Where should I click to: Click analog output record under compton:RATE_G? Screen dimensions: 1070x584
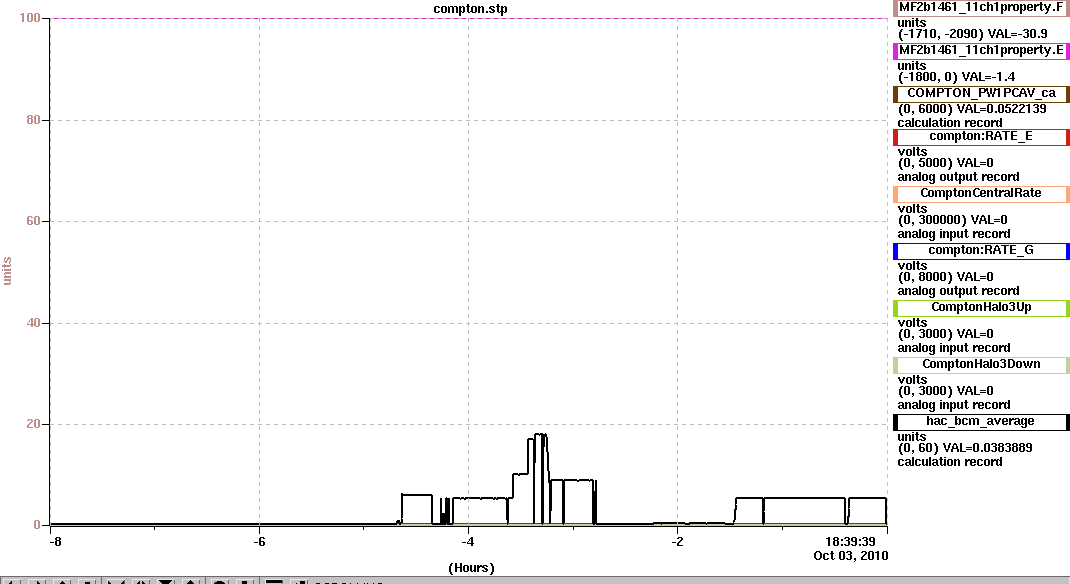(x=958, y=291)
